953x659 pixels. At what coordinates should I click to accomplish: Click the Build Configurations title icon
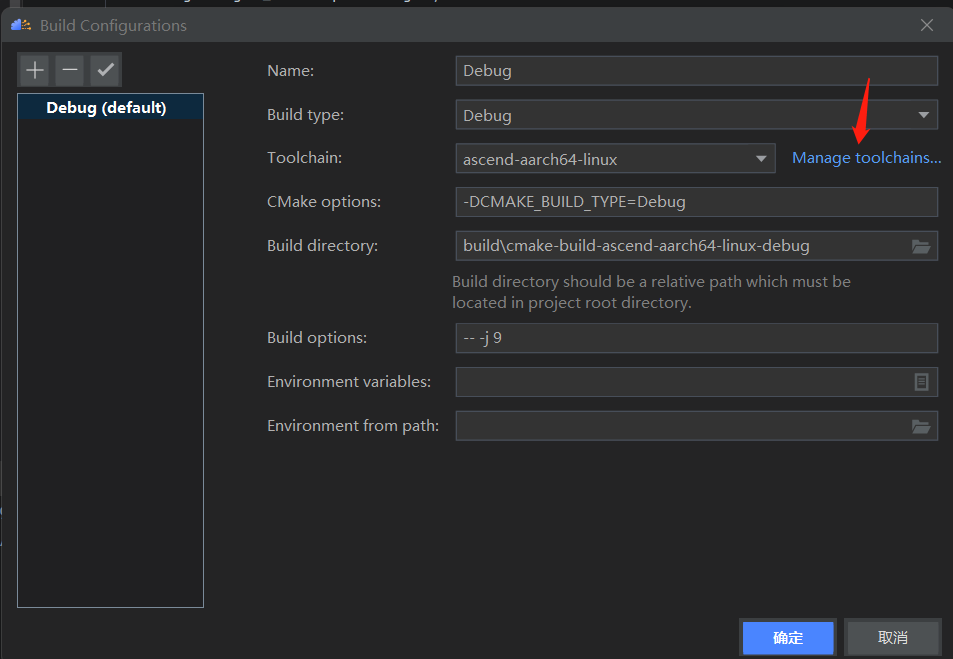(22, 25)
